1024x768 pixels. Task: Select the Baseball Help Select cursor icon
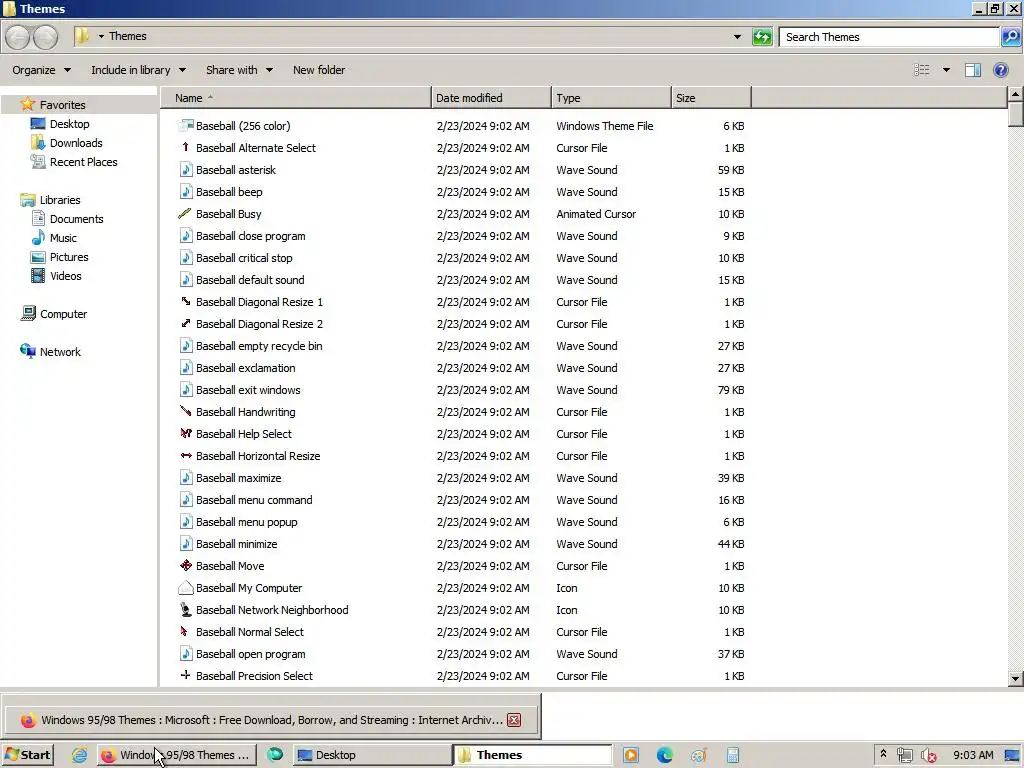point(185,434)
